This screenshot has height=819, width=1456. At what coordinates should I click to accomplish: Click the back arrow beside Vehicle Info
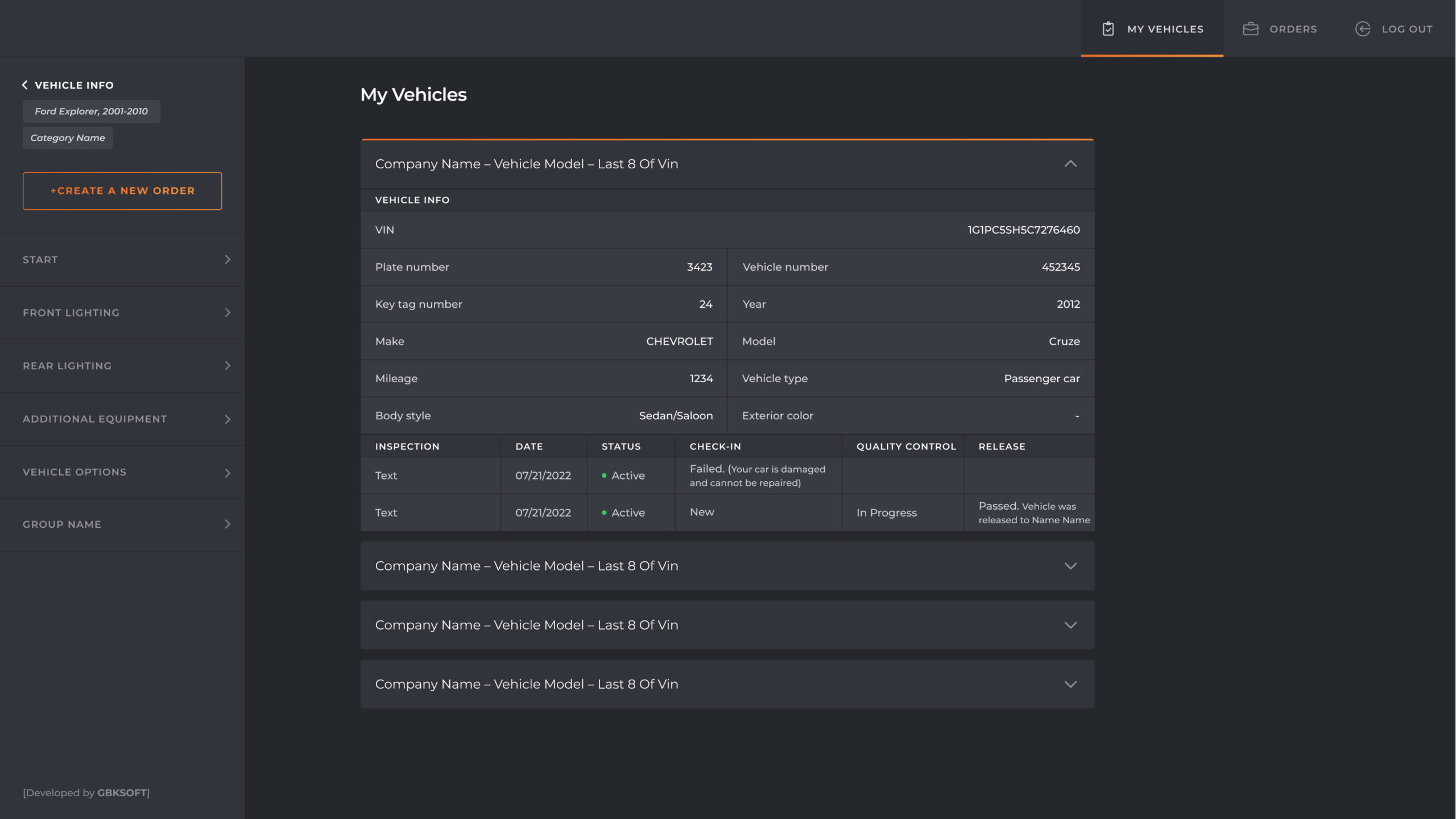click(x=25, y=85)
